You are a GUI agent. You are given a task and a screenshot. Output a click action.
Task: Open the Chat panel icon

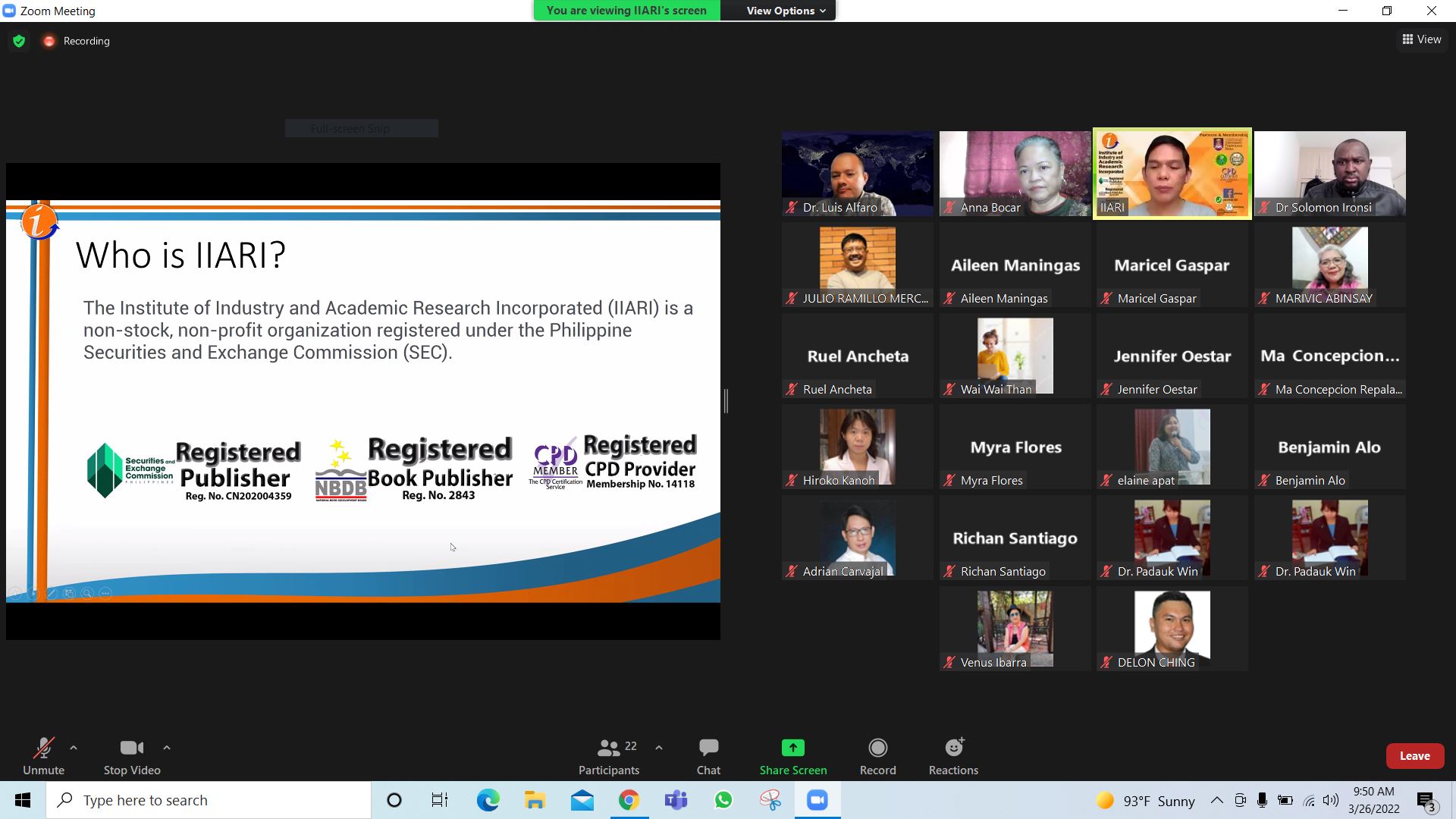tap(708, 748)
